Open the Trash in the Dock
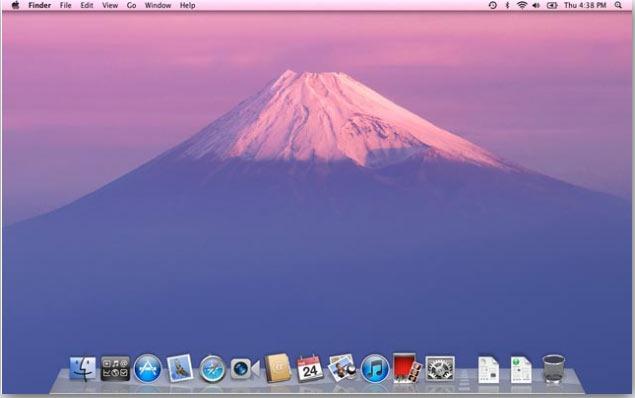Image resolution: width=635 pixels, height=398 pixels. point(553,368)
